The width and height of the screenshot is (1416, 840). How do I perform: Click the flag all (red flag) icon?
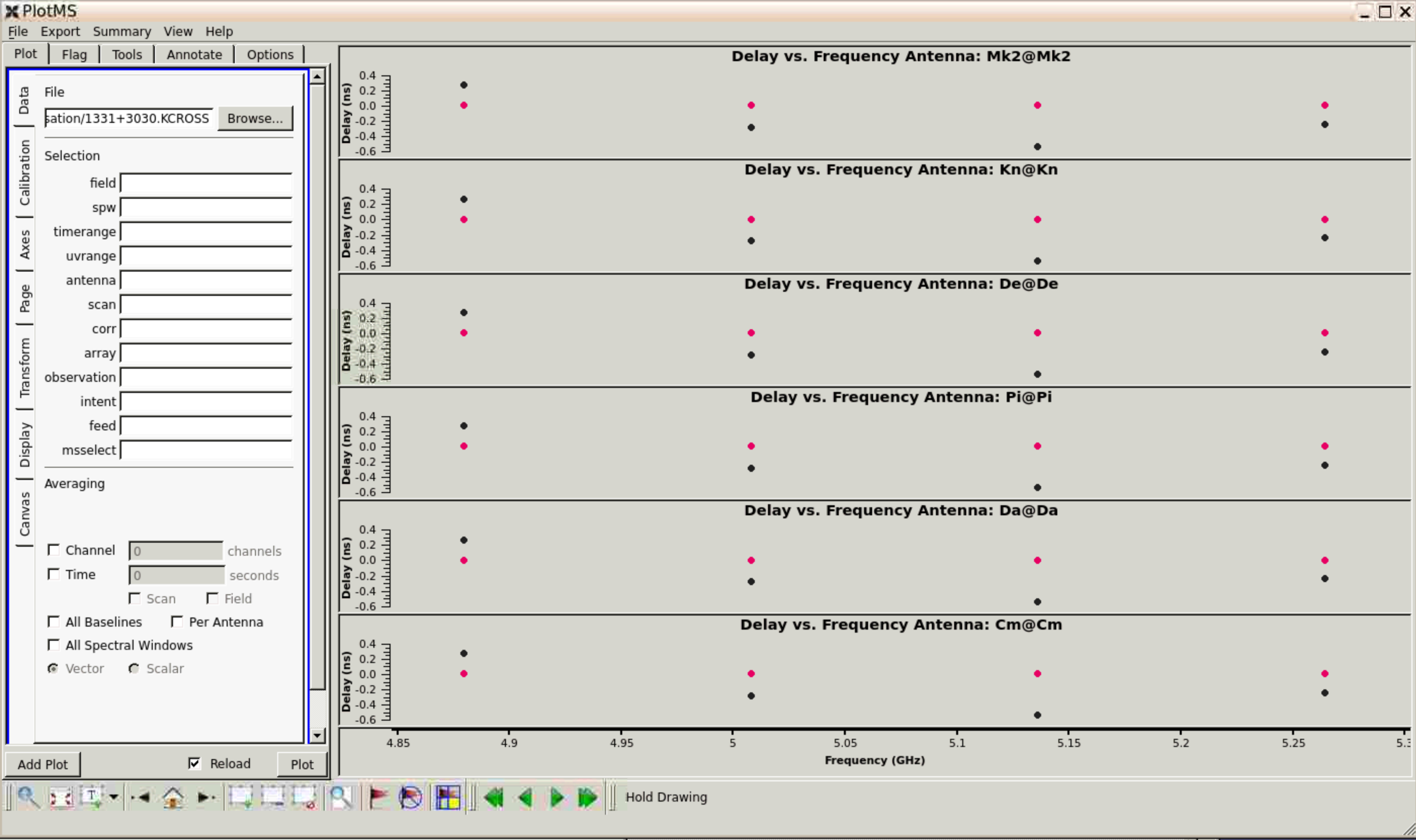point(378,797)
